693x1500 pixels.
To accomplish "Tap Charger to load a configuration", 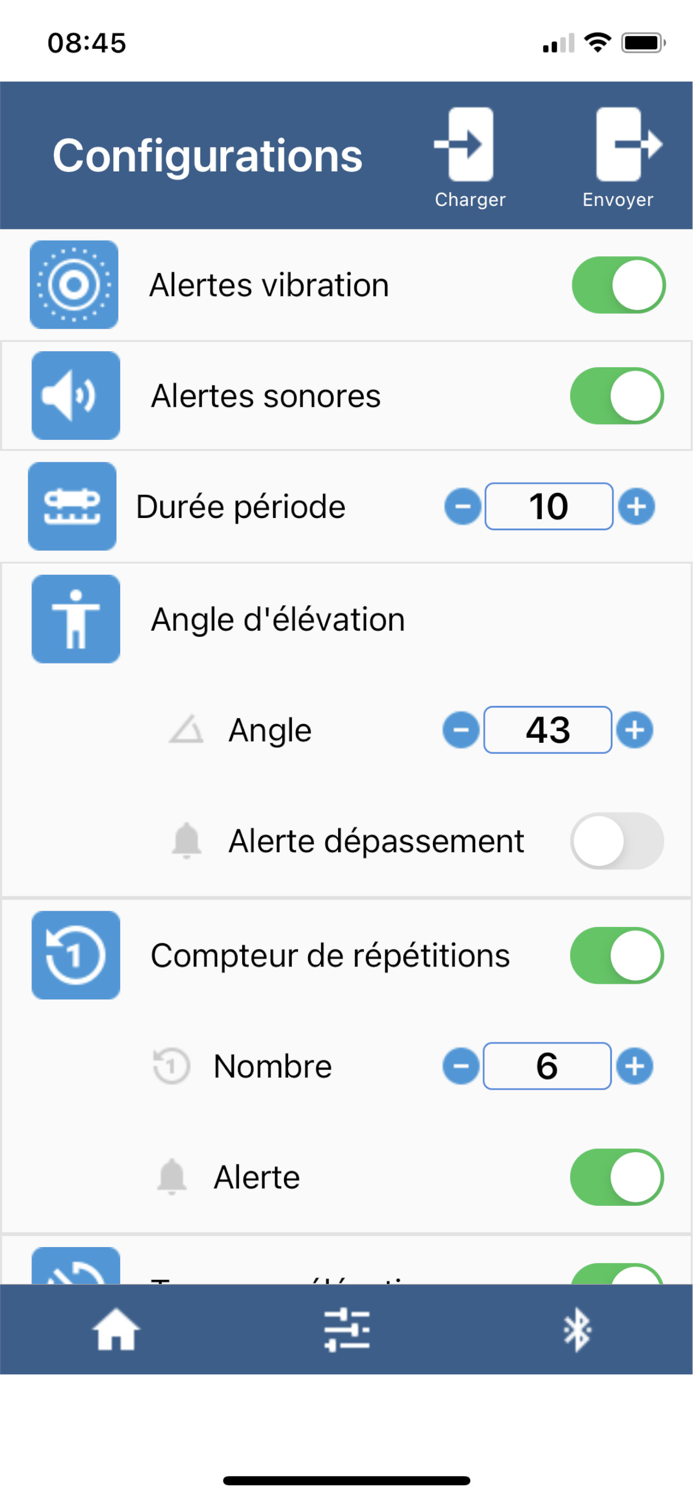I will tap(469, 150).
